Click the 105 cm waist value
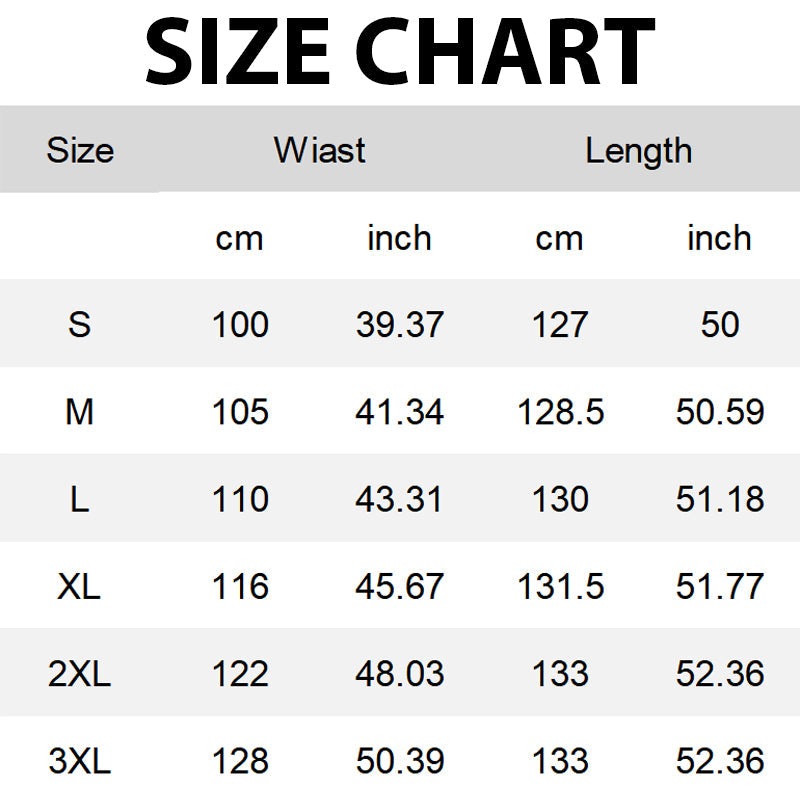800x800 pixels. click(240, 411)
